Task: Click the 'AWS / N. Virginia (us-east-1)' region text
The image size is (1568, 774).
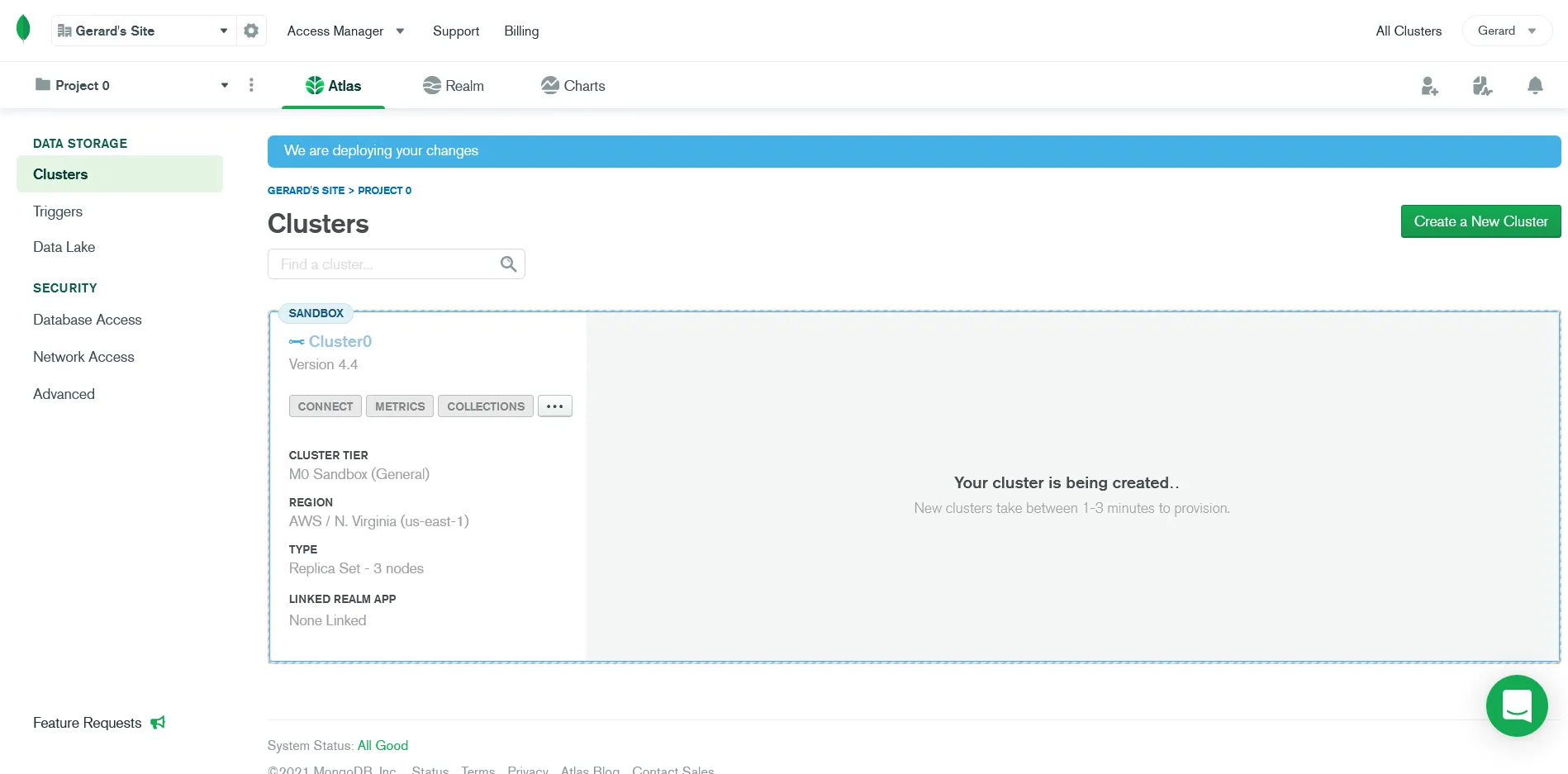Action: pyautogui.click(x=379, y=521)
